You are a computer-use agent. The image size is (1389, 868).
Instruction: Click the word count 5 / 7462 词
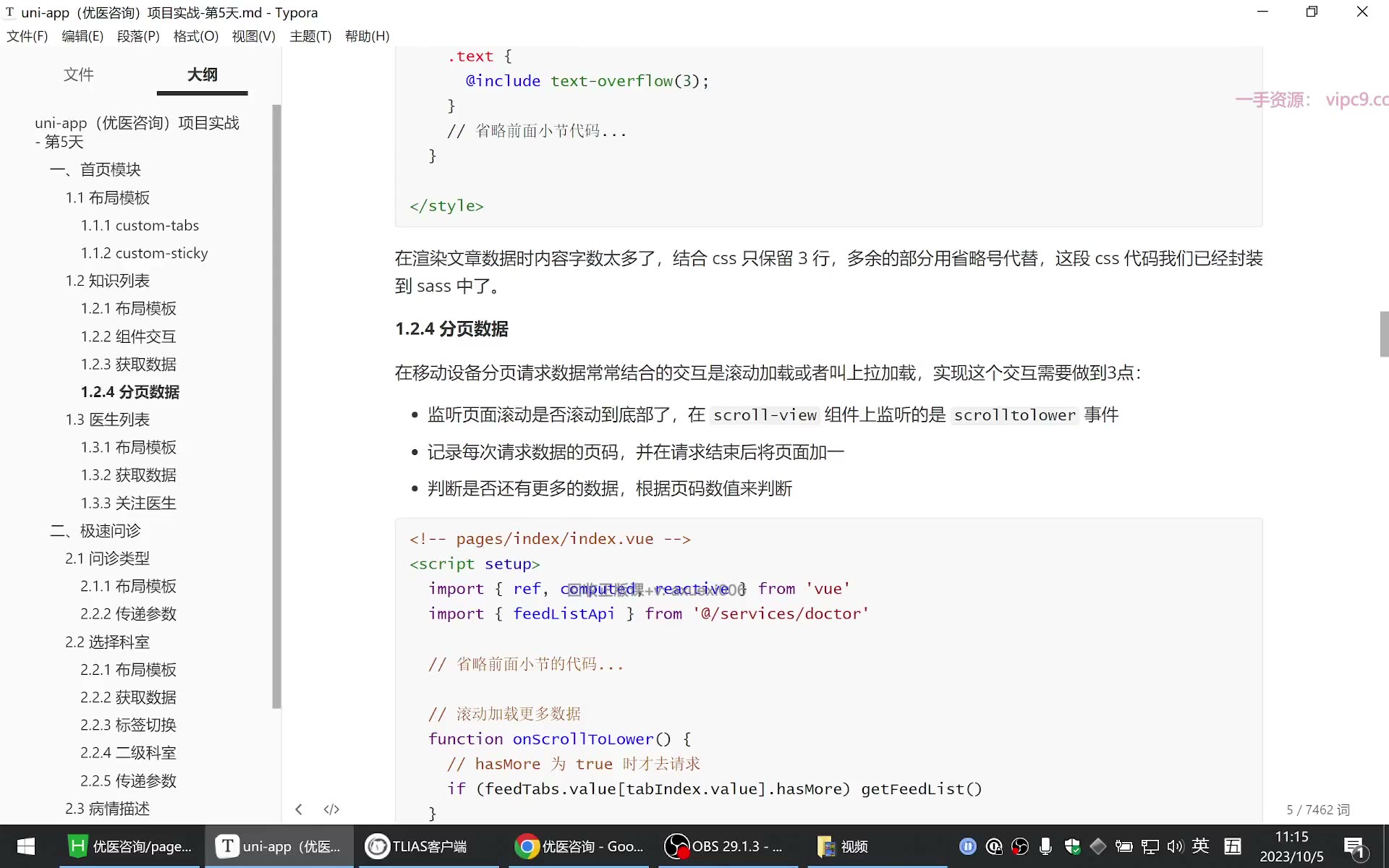pos(1318,810)
